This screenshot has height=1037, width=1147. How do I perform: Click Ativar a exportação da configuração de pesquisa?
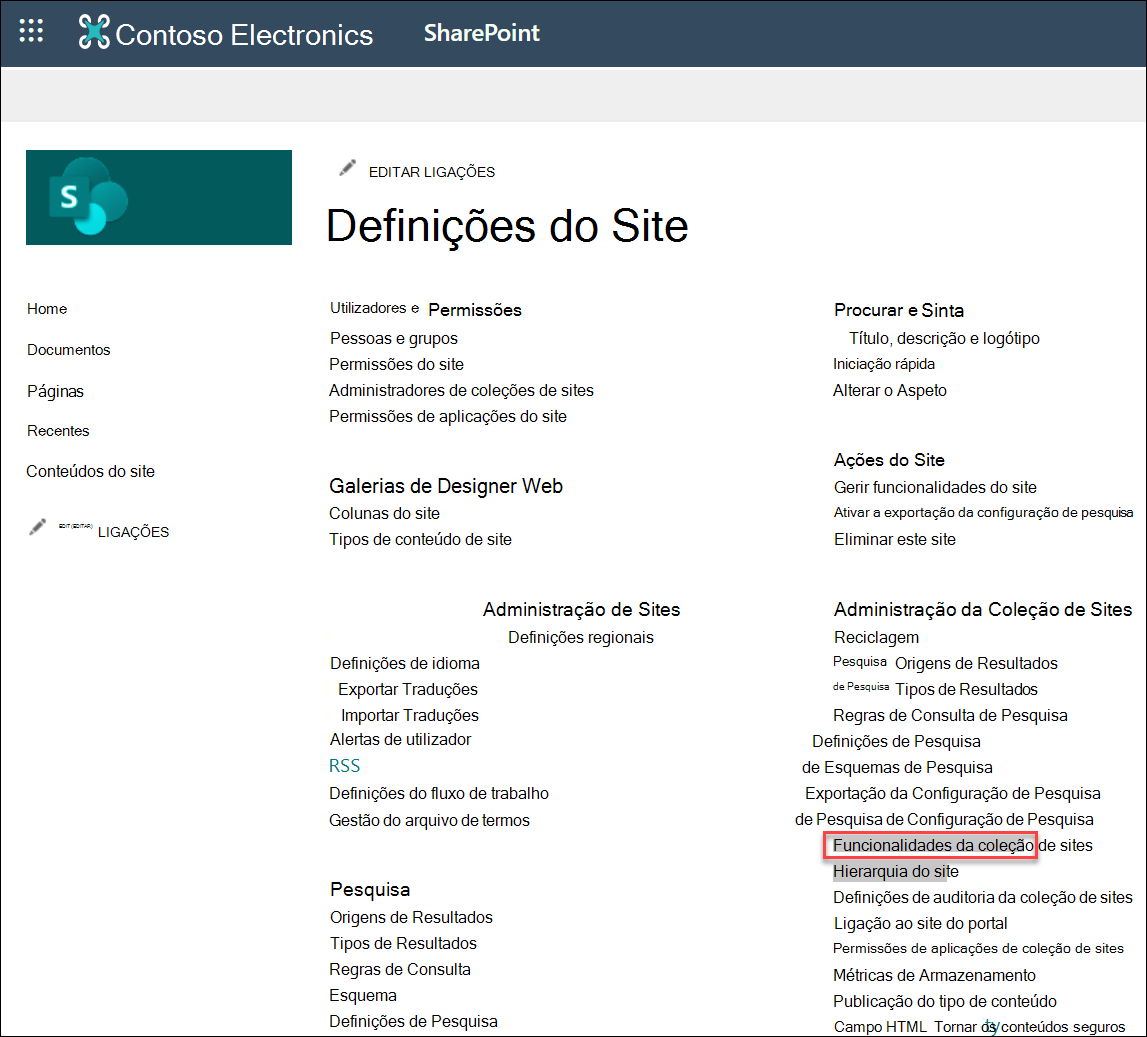pyautogui.click(x=983, y=513)
